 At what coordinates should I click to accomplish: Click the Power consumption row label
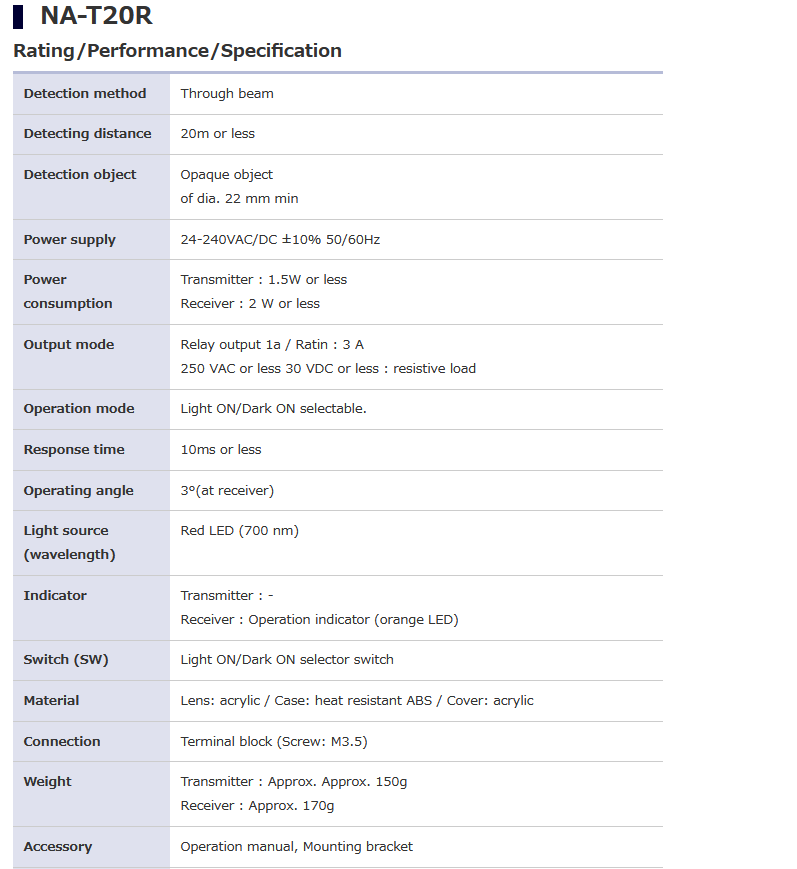[x=68, y=291]
